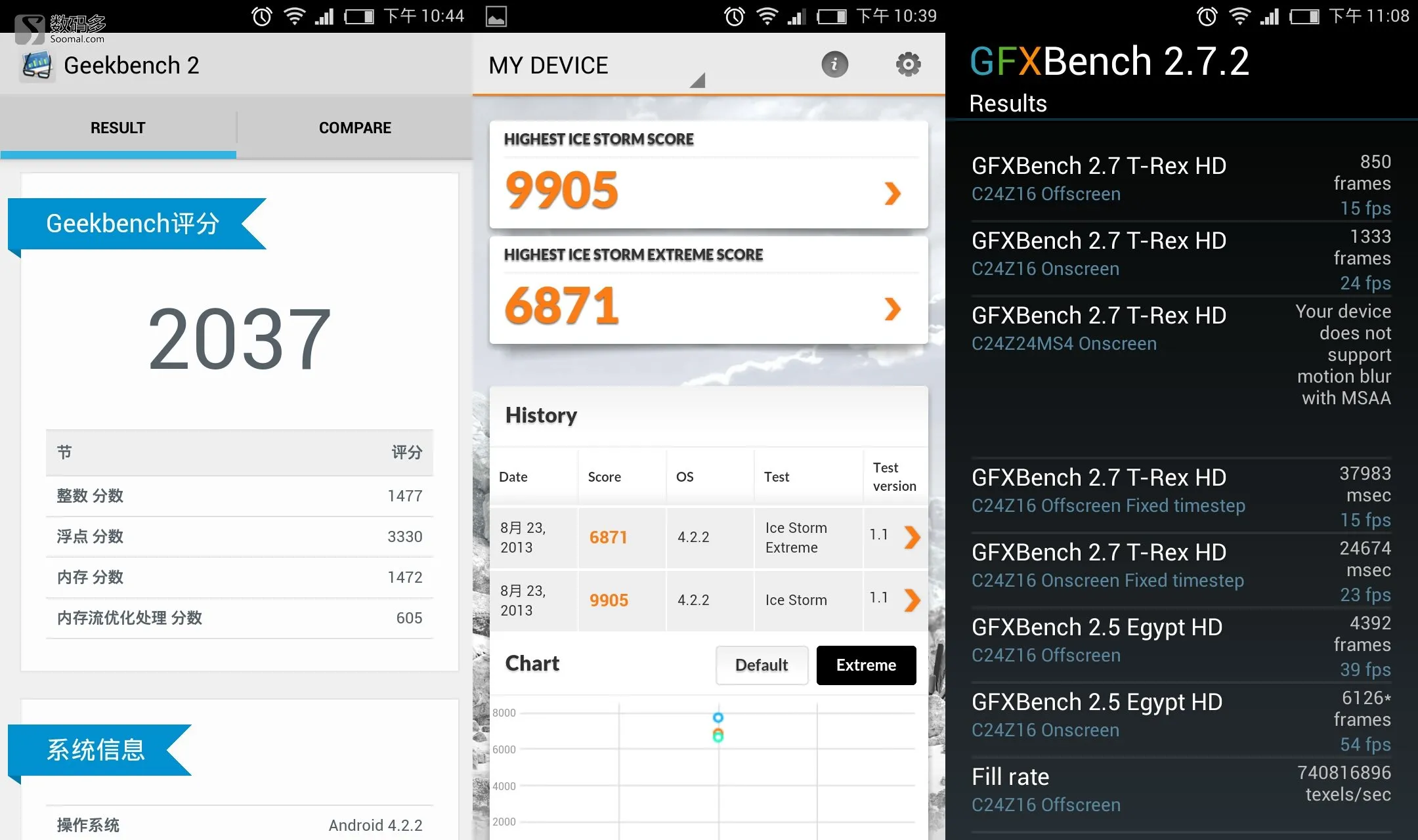Open the Ice Storm 9905 history row arrow
Screen dimensions: 1418x840
click(912, 600)
